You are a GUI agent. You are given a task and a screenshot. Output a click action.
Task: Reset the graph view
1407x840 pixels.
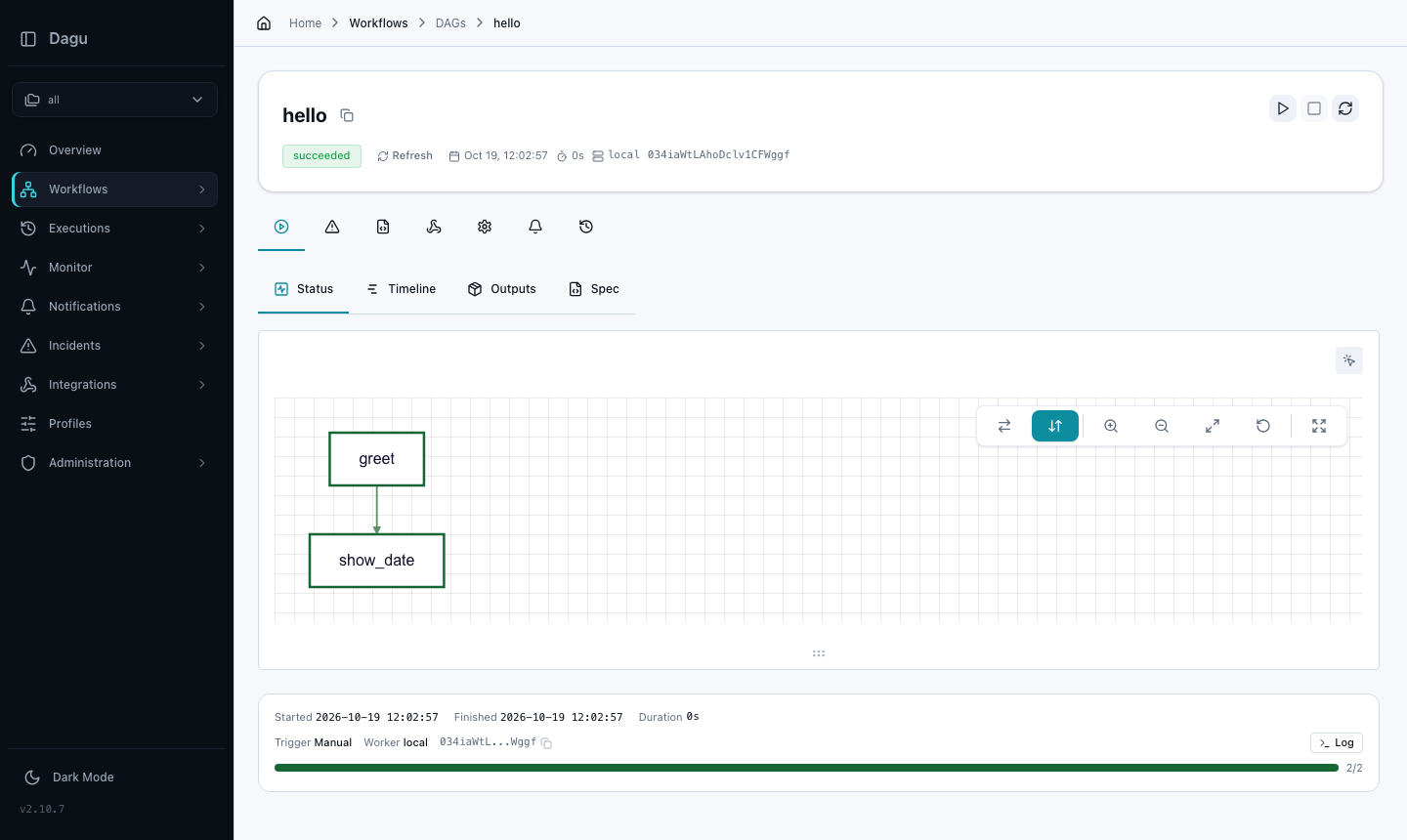pyautogui.click(x=1263, y=426)
